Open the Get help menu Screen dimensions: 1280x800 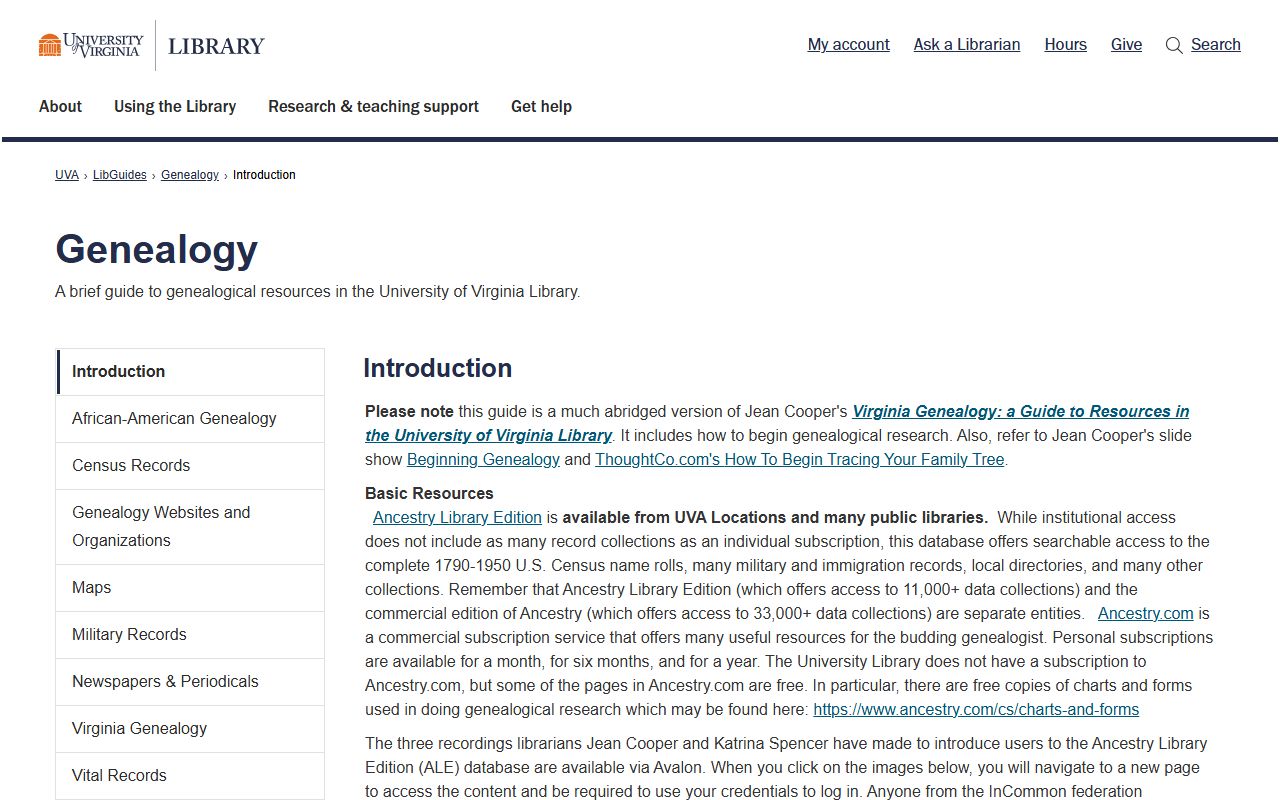click(x=541, y=106)
